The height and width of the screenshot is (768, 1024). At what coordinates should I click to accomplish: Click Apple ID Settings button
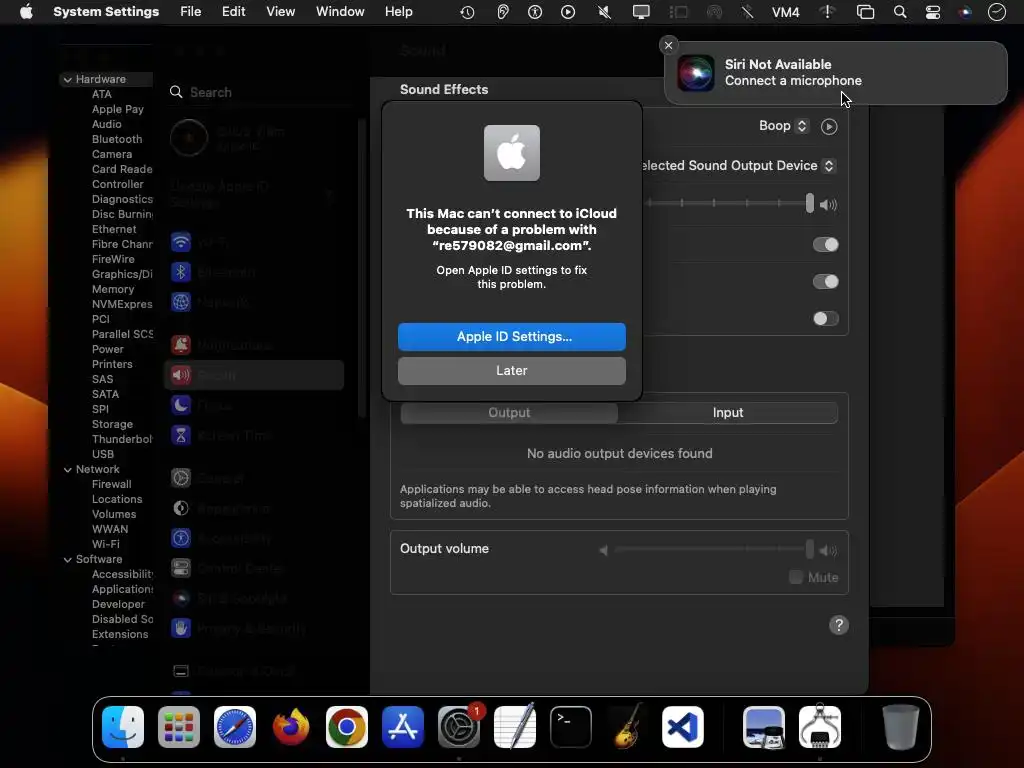511,336
